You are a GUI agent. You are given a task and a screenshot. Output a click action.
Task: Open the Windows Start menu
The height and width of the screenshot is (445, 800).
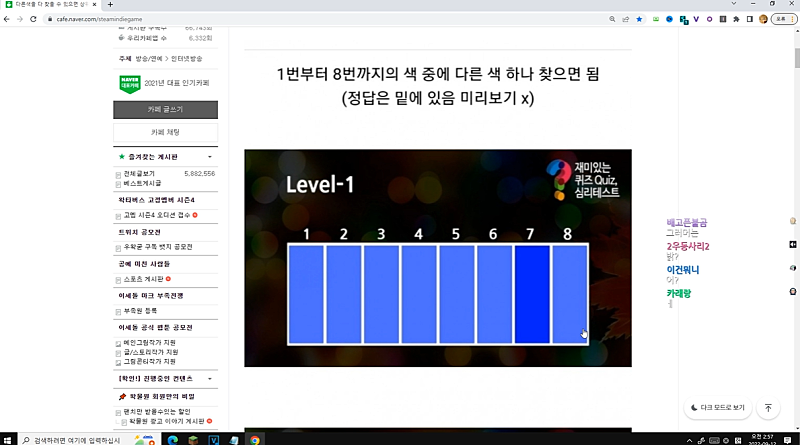7,439
